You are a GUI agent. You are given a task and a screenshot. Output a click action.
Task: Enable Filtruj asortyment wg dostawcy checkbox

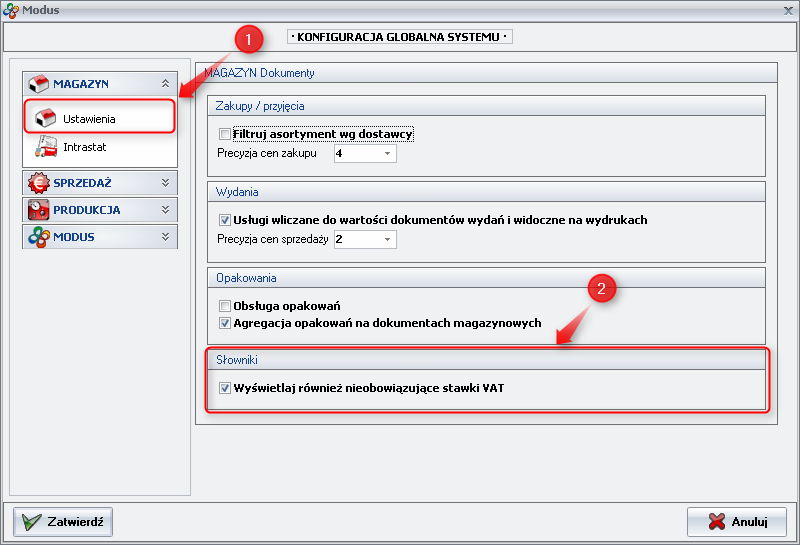point(224,134)
